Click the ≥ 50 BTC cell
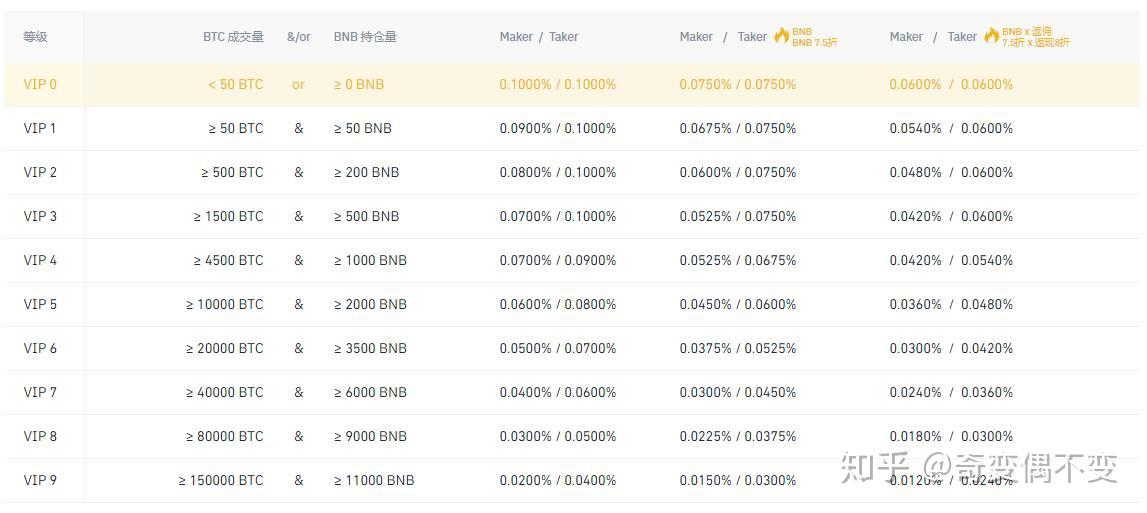 (x=236, y=128)
